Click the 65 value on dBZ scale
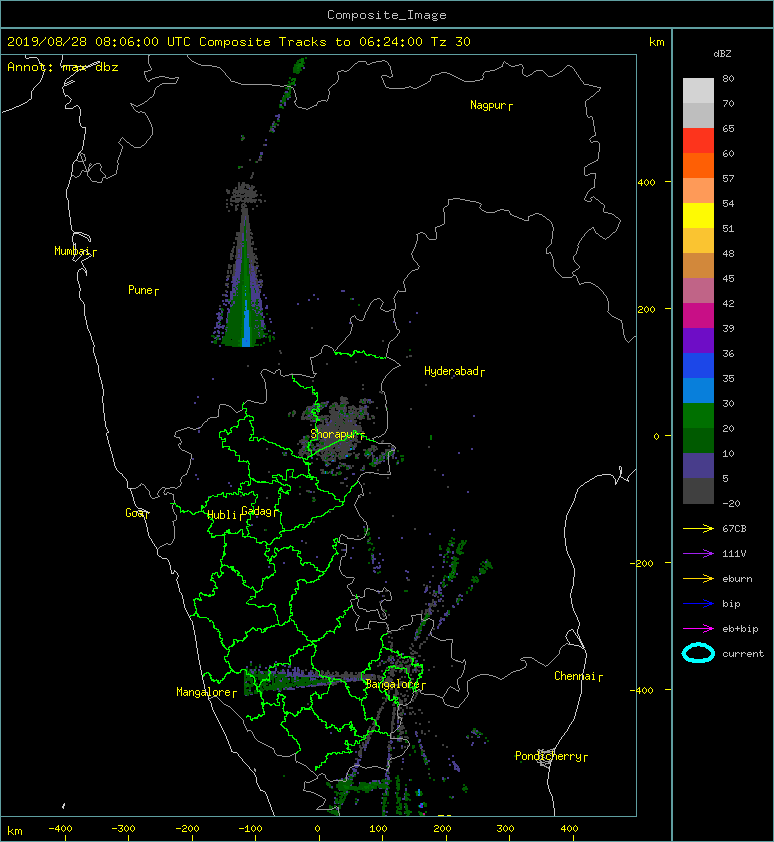This screenshot has width=774, height=842. [x=728, y=129]
